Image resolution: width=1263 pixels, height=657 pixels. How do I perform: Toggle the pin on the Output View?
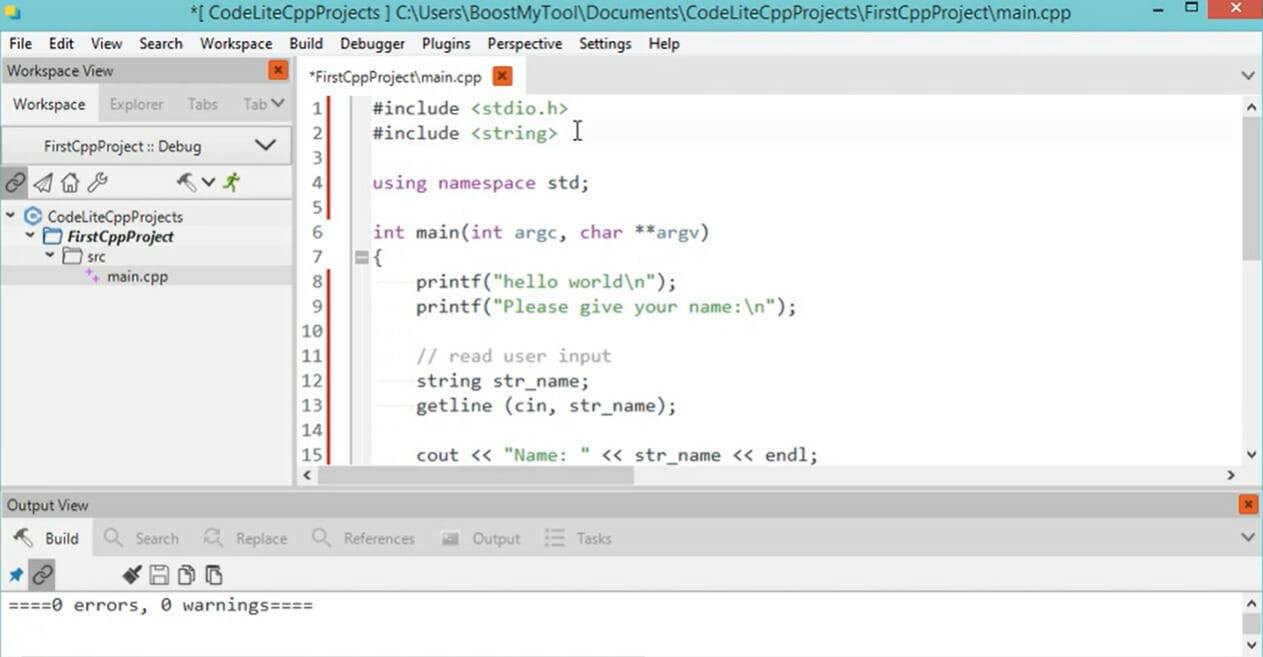click(x=16, y=574)
